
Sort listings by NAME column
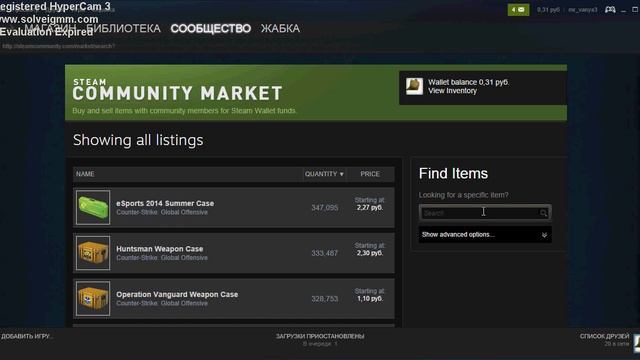(85, 174)
